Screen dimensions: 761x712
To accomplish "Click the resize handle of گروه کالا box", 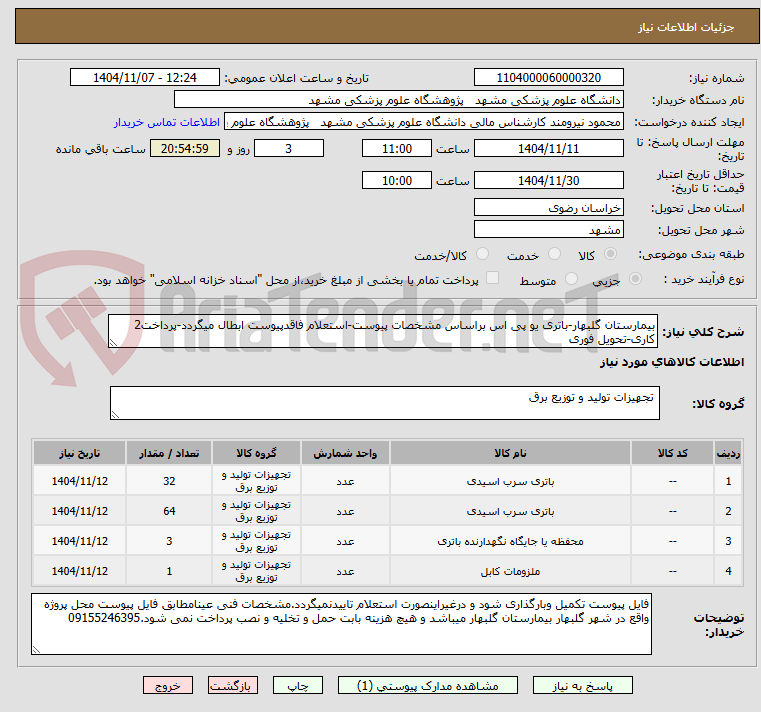I will (x=115, y=414).
